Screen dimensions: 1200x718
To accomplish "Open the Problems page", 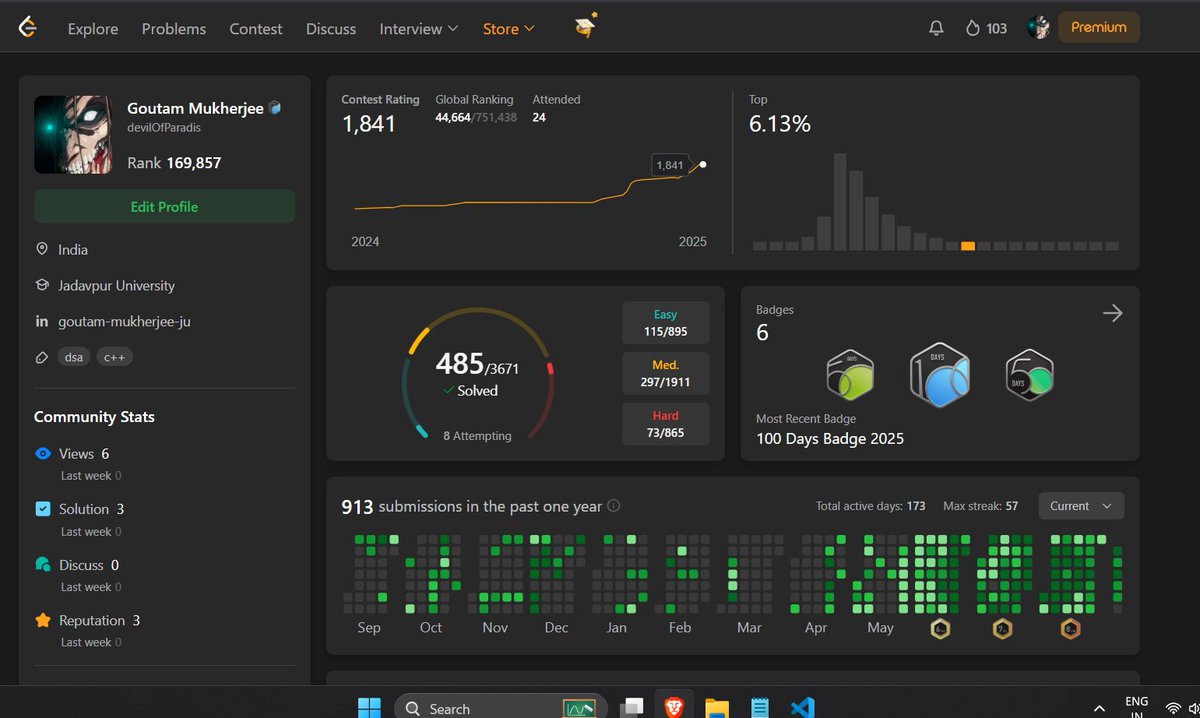I will (174, 29).
